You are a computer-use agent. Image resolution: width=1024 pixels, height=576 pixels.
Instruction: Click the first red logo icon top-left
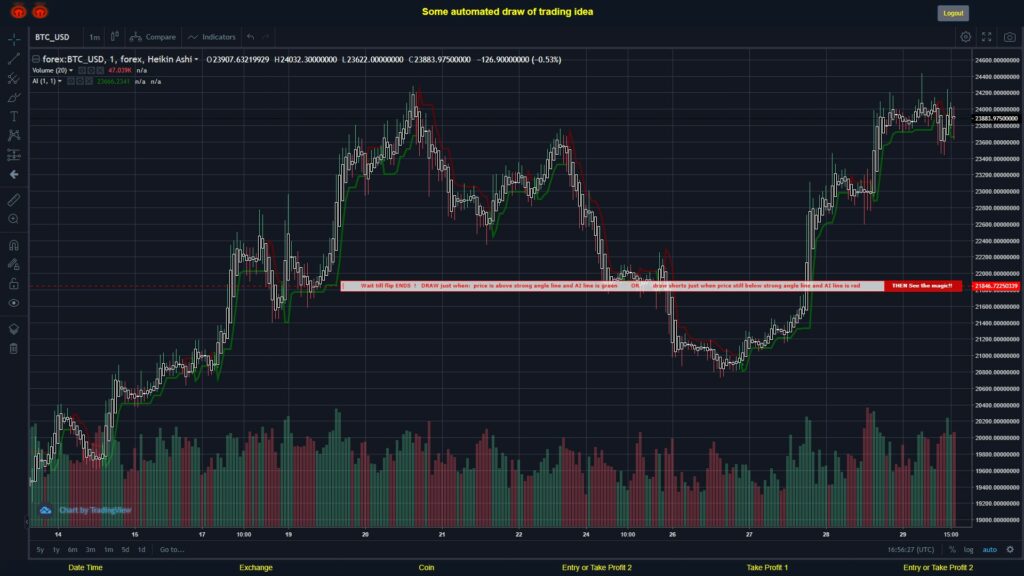[x=18, y=11]
